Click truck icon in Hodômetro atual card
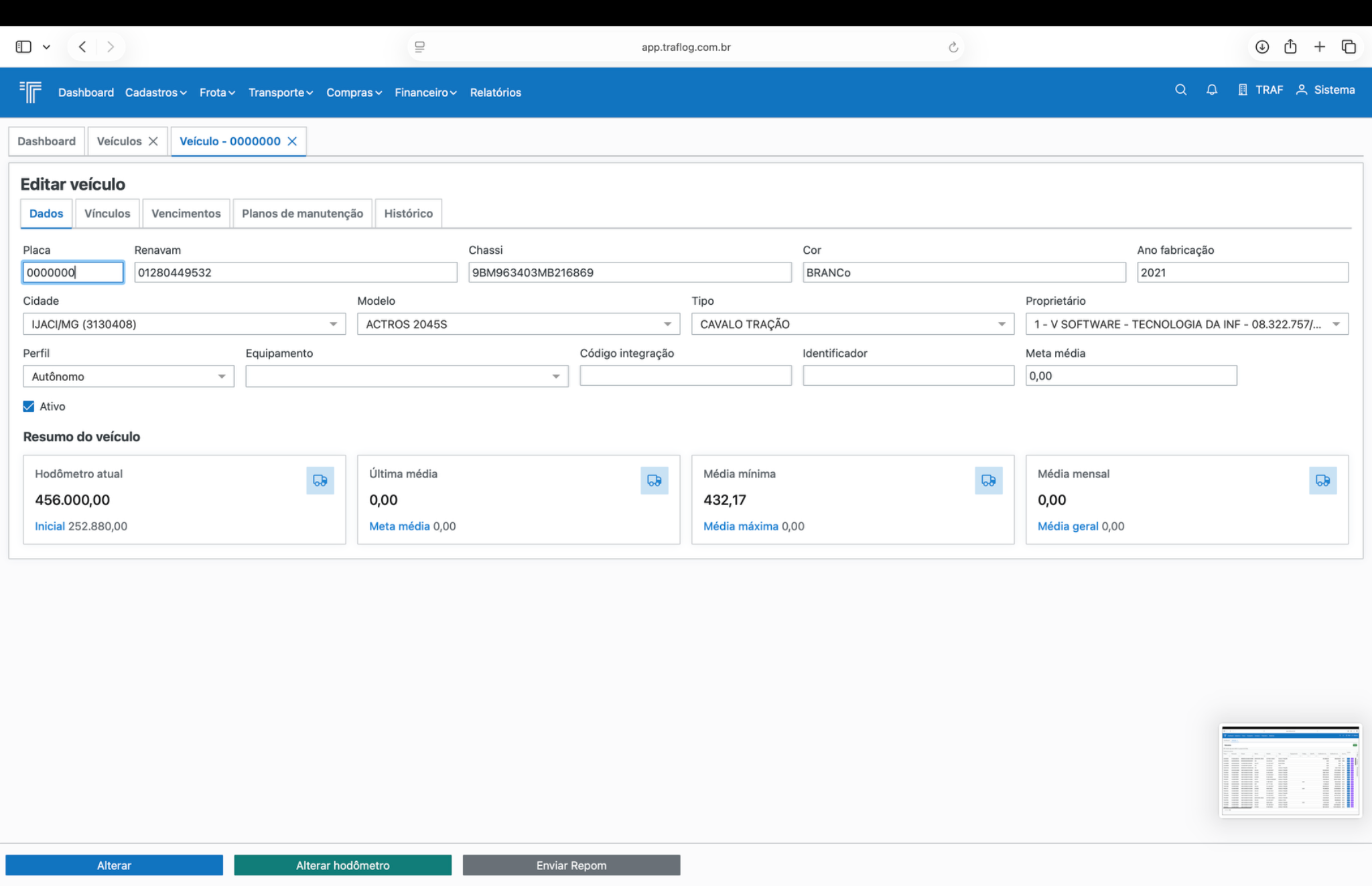 click(320, 480)
